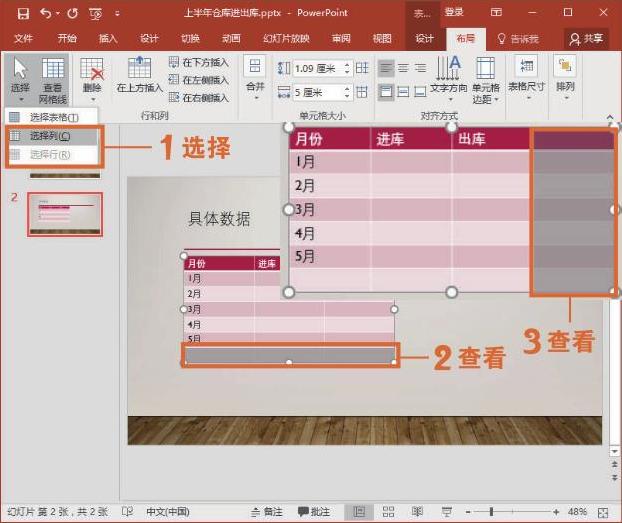Collapse the ribbon with the arrow
622x523 pixels.
[610, 117]
